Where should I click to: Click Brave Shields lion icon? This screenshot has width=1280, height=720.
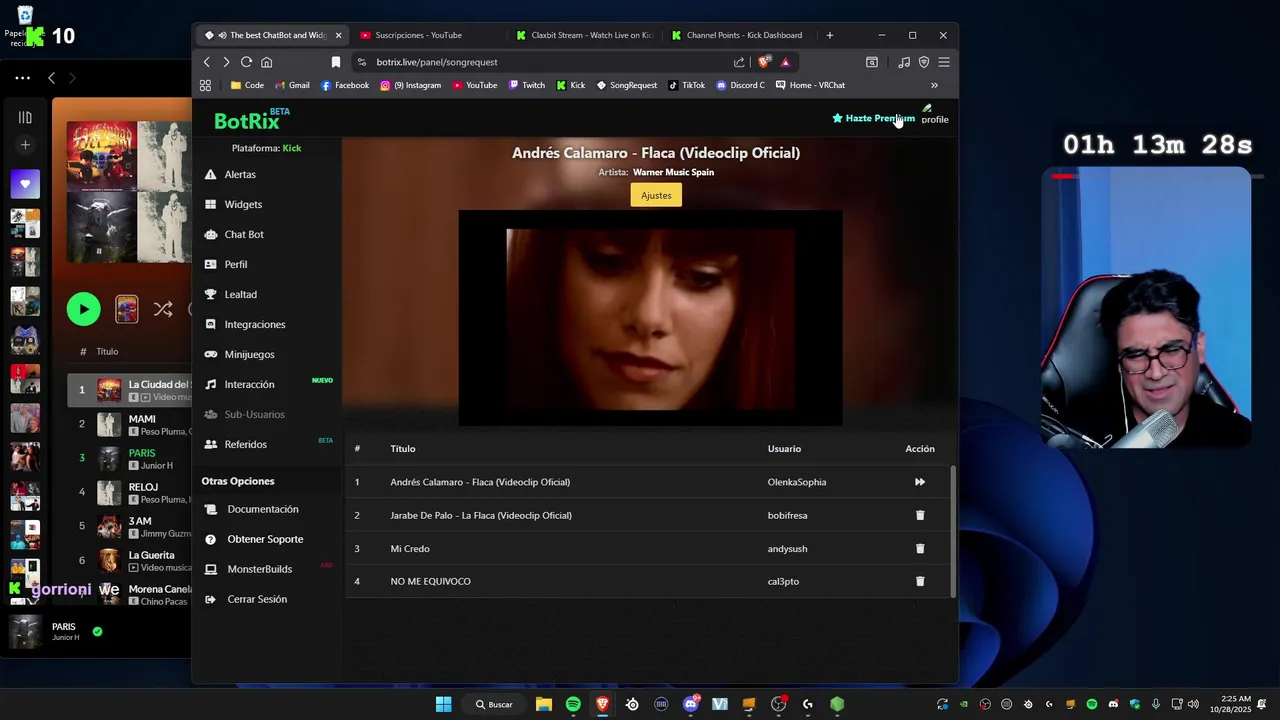point(764,62)
